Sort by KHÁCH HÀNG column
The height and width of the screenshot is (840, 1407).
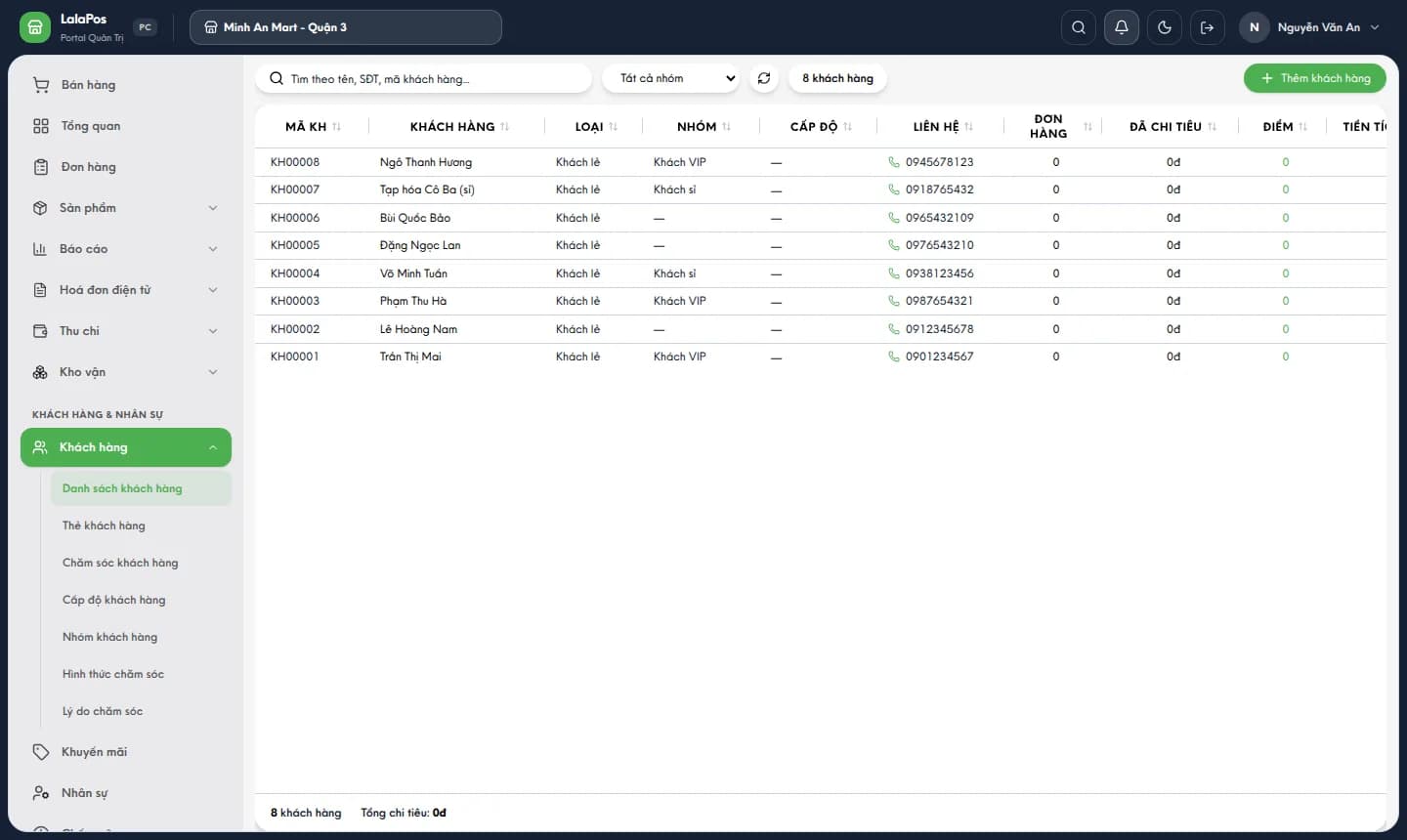pyautogui.click(x=504, y=127)
